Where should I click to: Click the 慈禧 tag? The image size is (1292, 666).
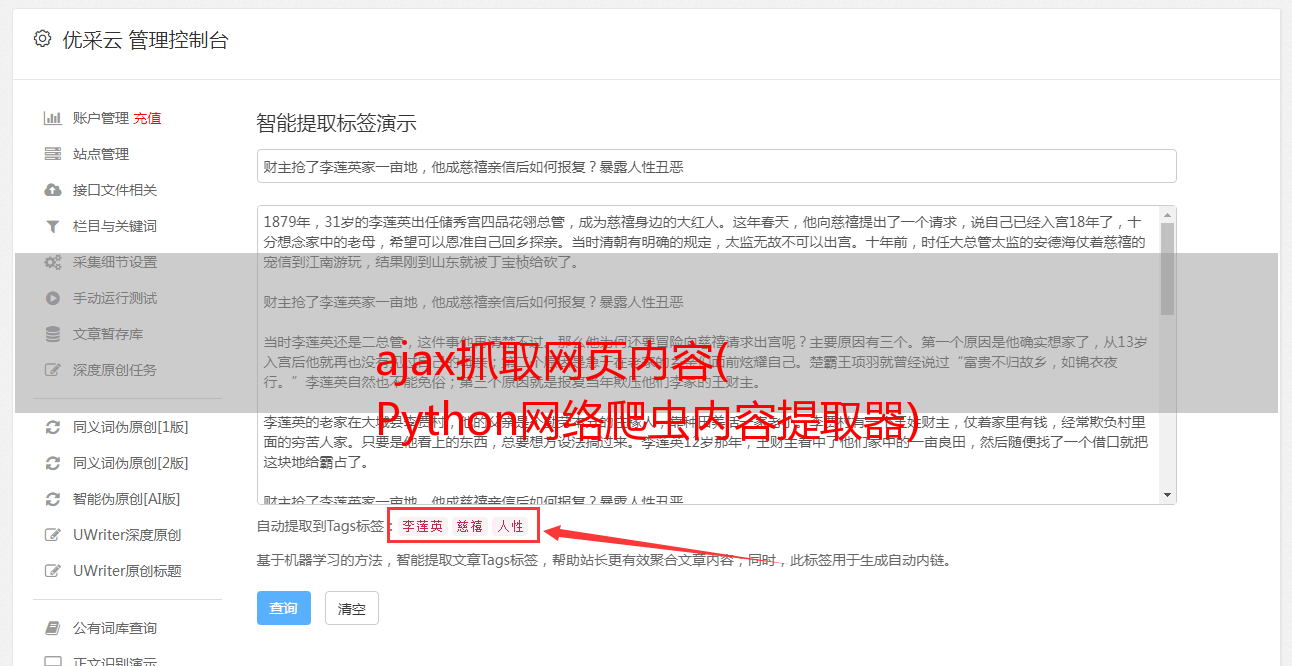click(470, 526)
